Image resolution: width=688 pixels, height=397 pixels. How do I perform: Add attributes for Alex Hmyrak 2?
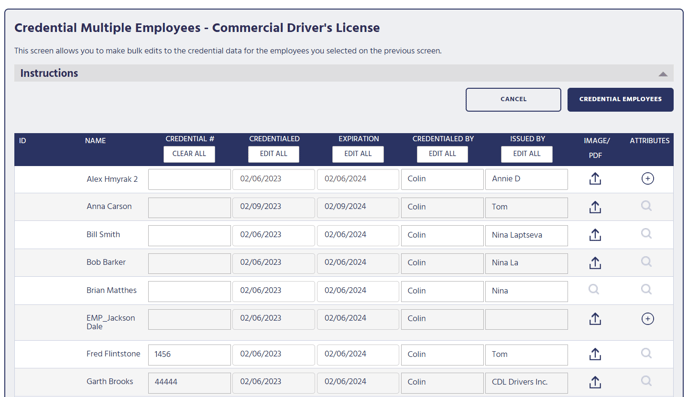[x=648, y=179]
